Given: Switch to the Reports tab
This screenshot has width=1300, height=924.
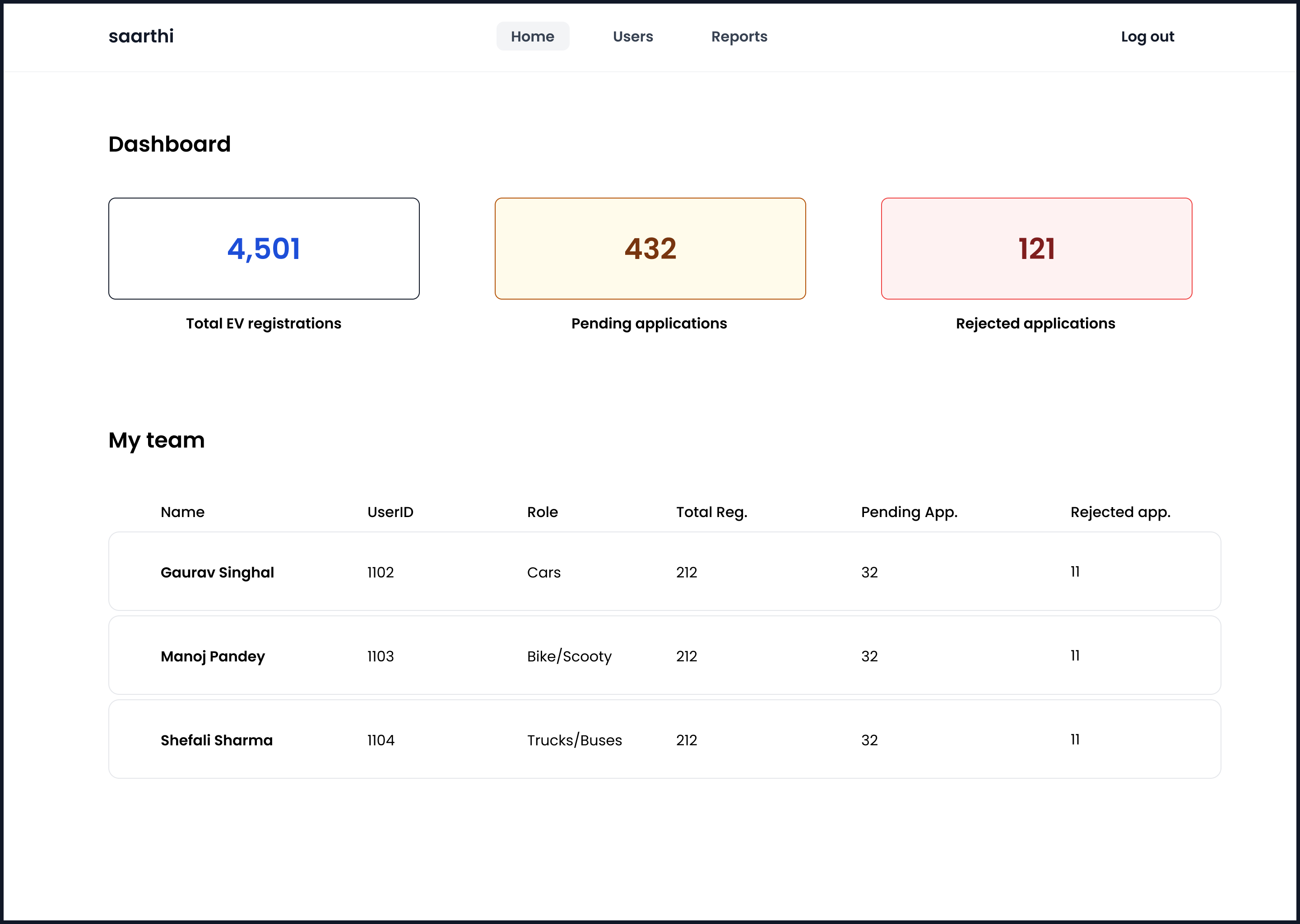Looking at the screenshot, I should pyautogui.click(x=739, y=37).
